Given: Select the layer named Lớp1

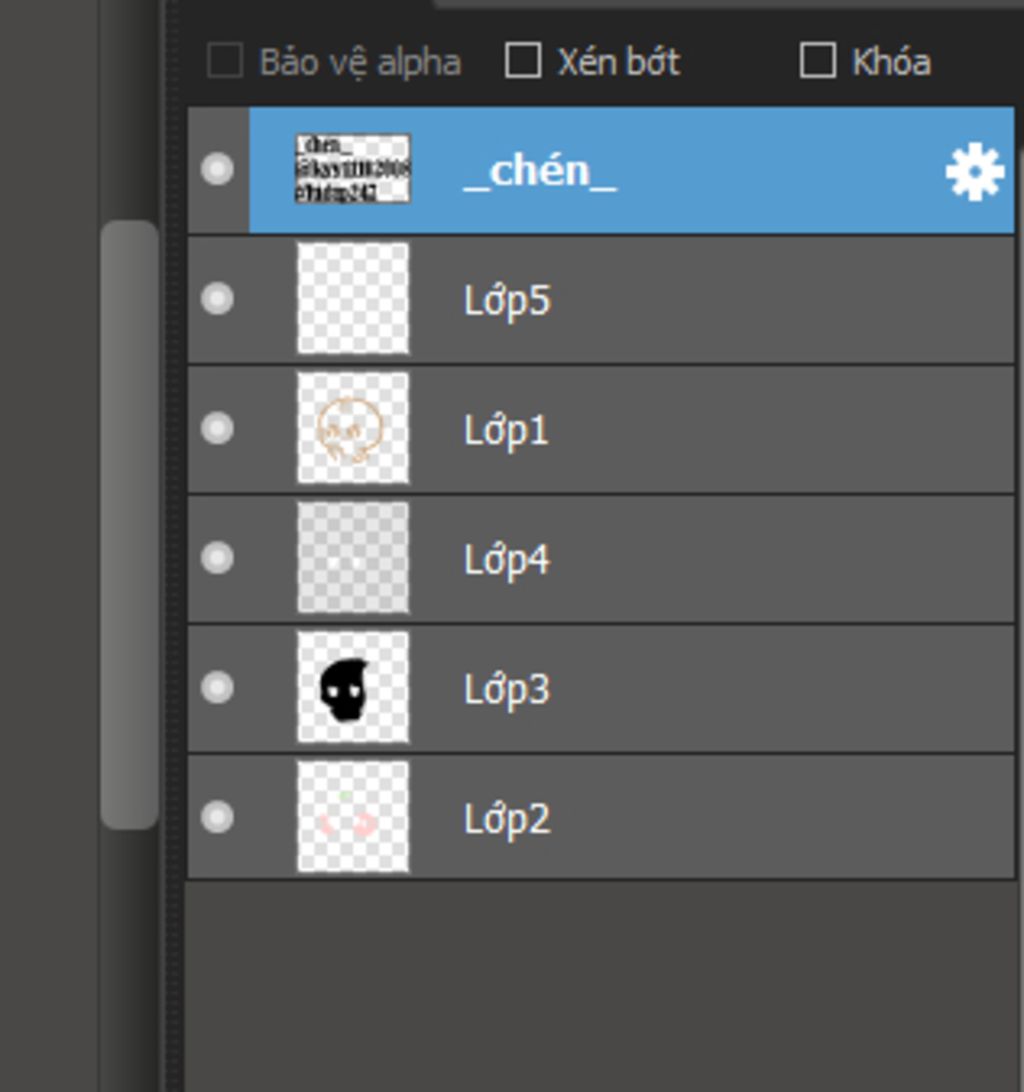Looking at the screenshot, I should (507, 430).
